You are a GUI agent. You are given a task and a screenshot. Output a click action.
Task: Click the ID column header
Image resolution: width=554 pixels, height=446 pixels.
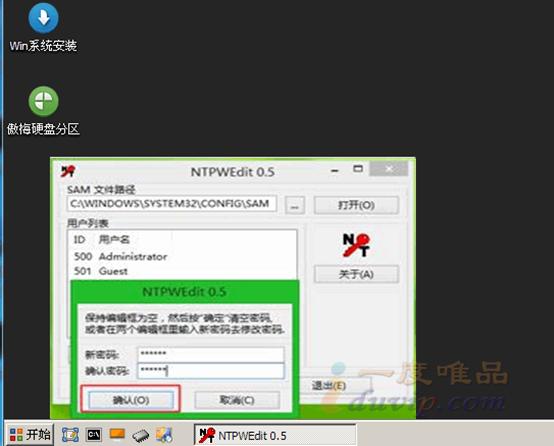coord(79,240)
